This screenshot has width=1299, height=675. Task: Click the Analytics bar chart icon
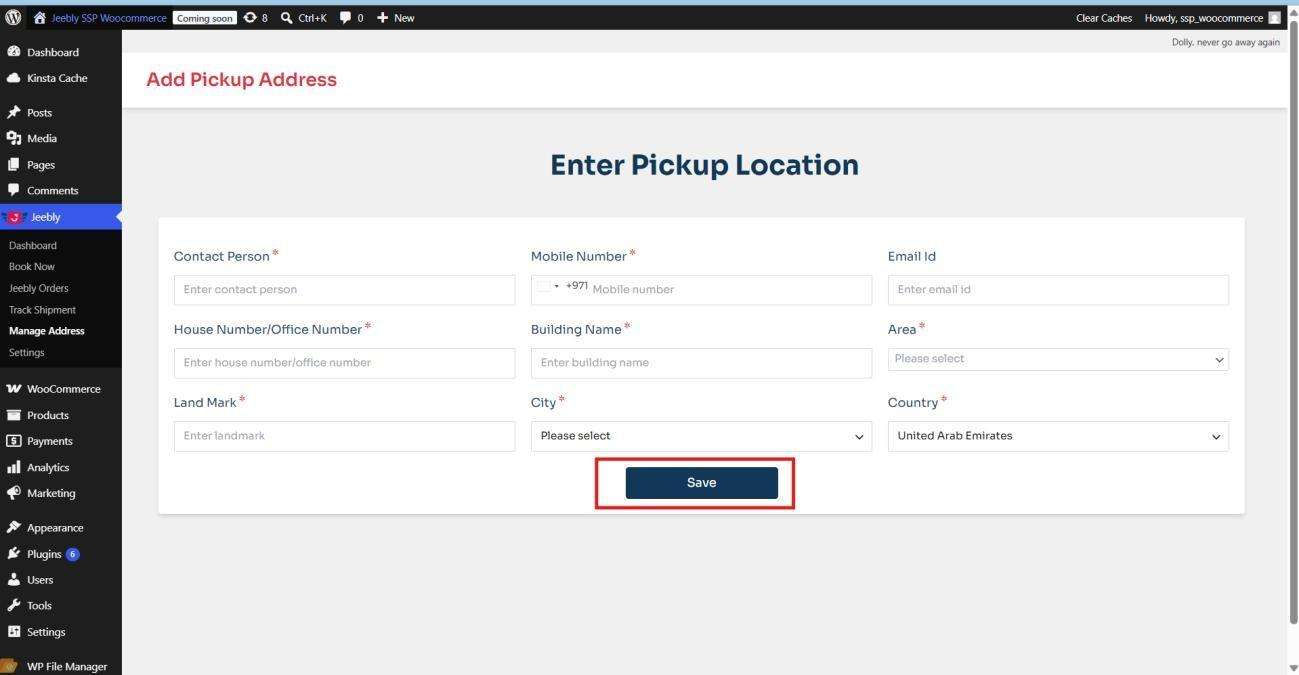(14, 467)
